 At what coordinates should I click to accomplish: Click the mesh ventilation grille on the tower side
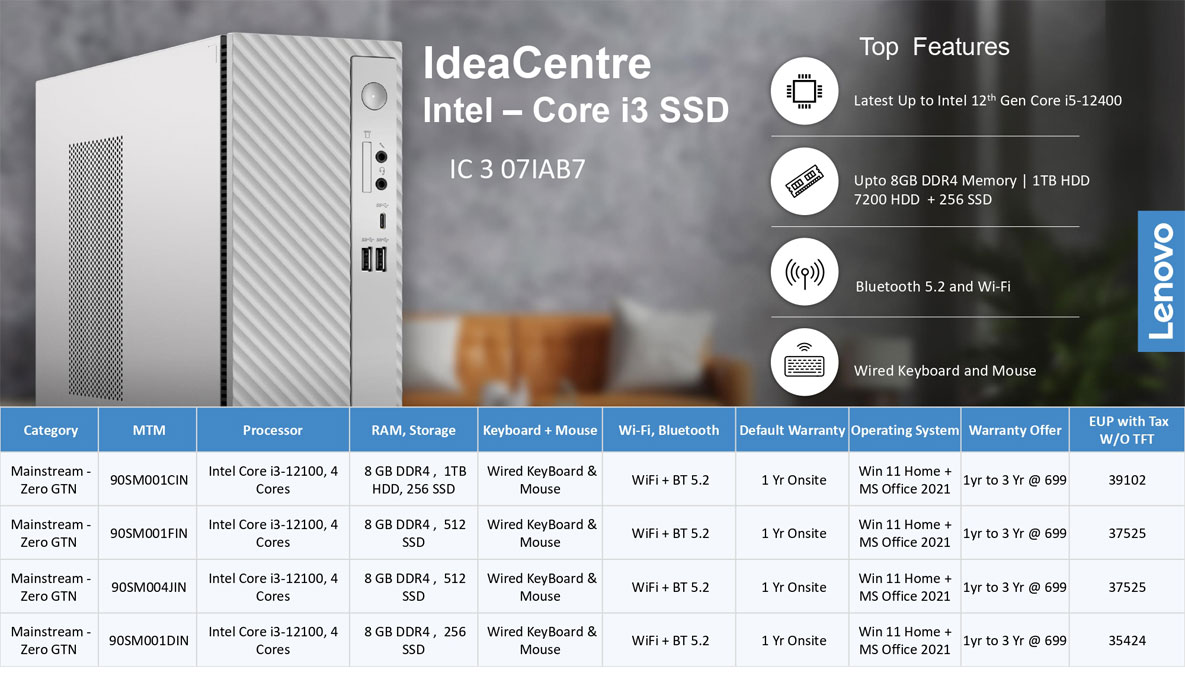[95, 267]
